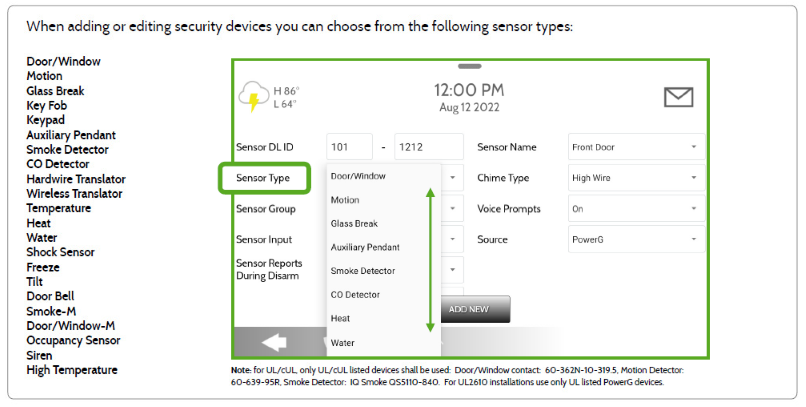Screen dimensions: 806x407
Task: Tap the pull-down handle at top
Action: coord(469,65)
